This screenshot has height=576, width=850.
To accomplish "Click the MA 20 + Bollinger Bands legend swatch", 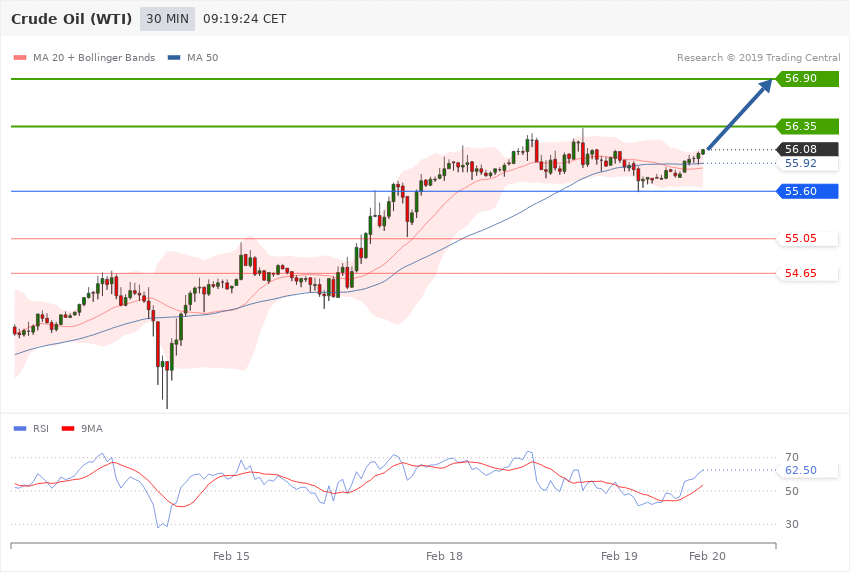I will click(x=20, y=57).
